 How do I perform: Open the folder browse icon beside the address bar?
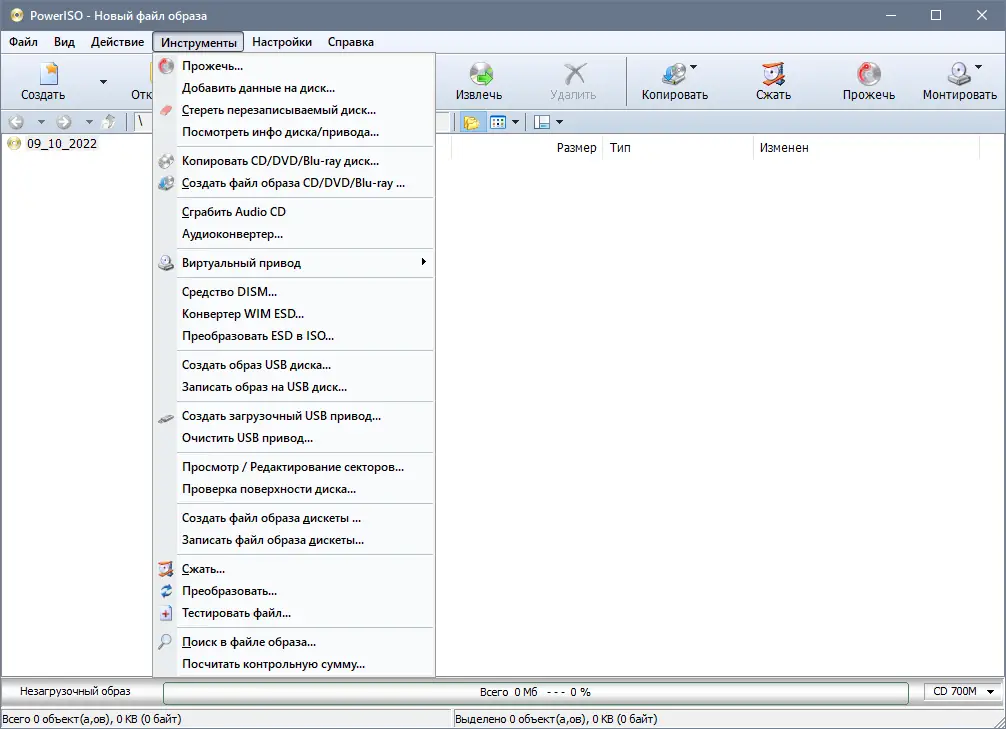click(472, 121)
